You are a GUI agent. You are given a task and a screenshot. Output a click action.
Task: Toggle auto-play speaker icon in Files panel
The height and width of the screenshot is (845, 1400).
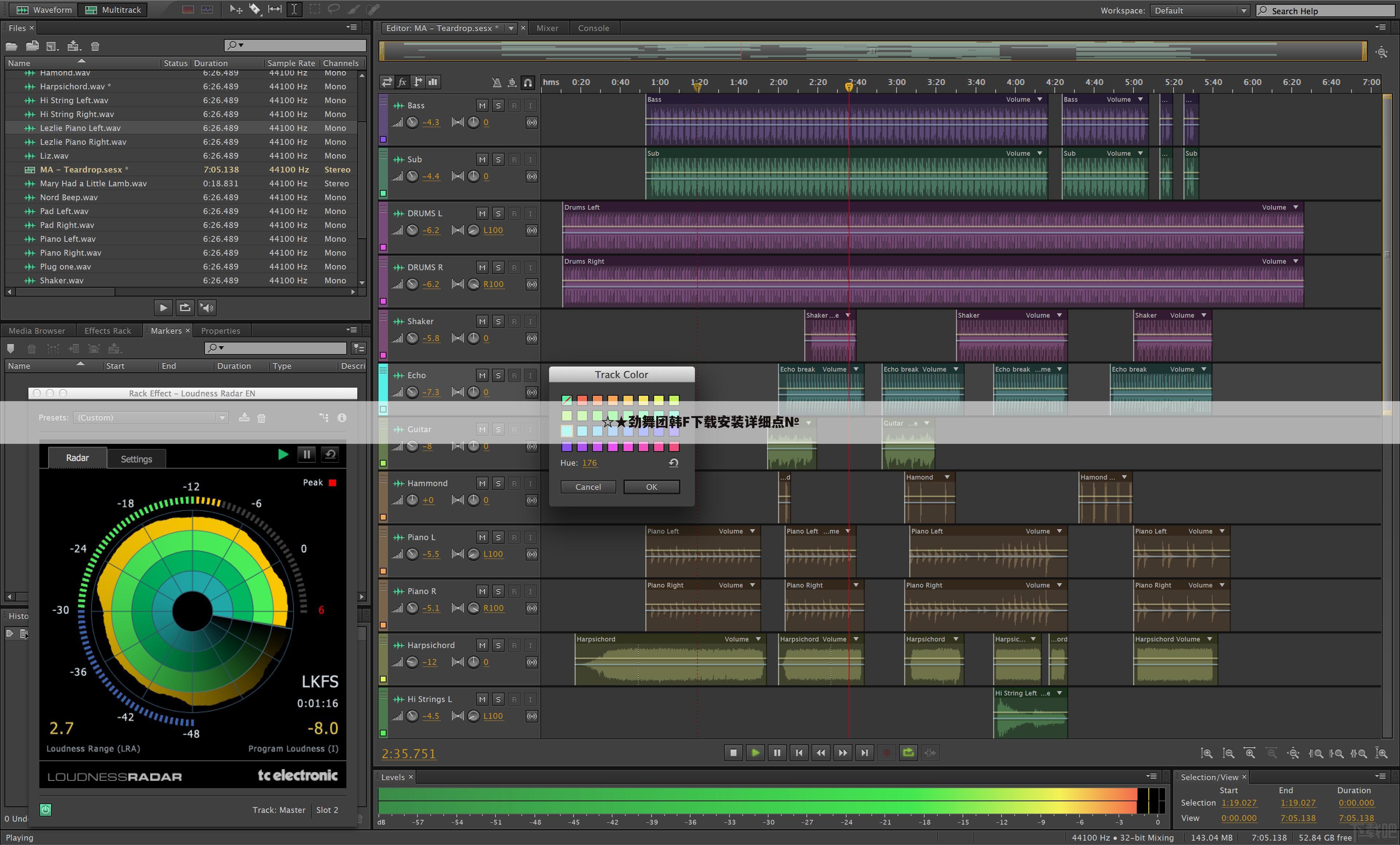[207, 307]
